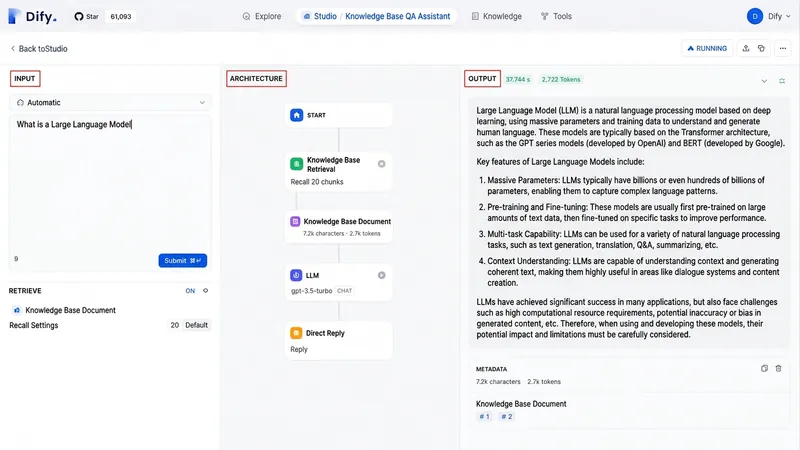The width and height of the screenshot is (800, 450).
Task: Click the INPUT panel label
Action: pos(24,79)
